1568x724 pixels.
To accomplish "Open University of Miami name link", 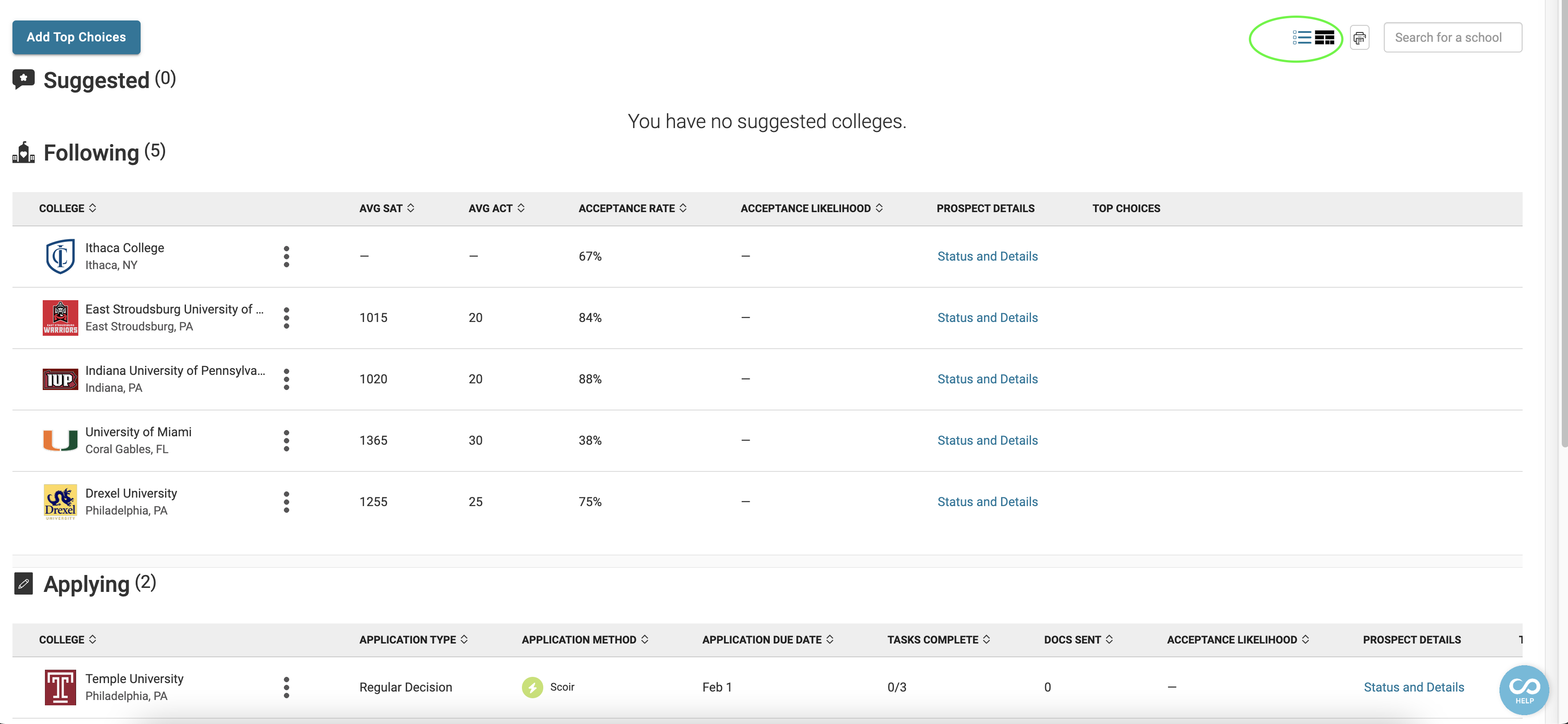I will pyautogui.click(x=138, y=433).
